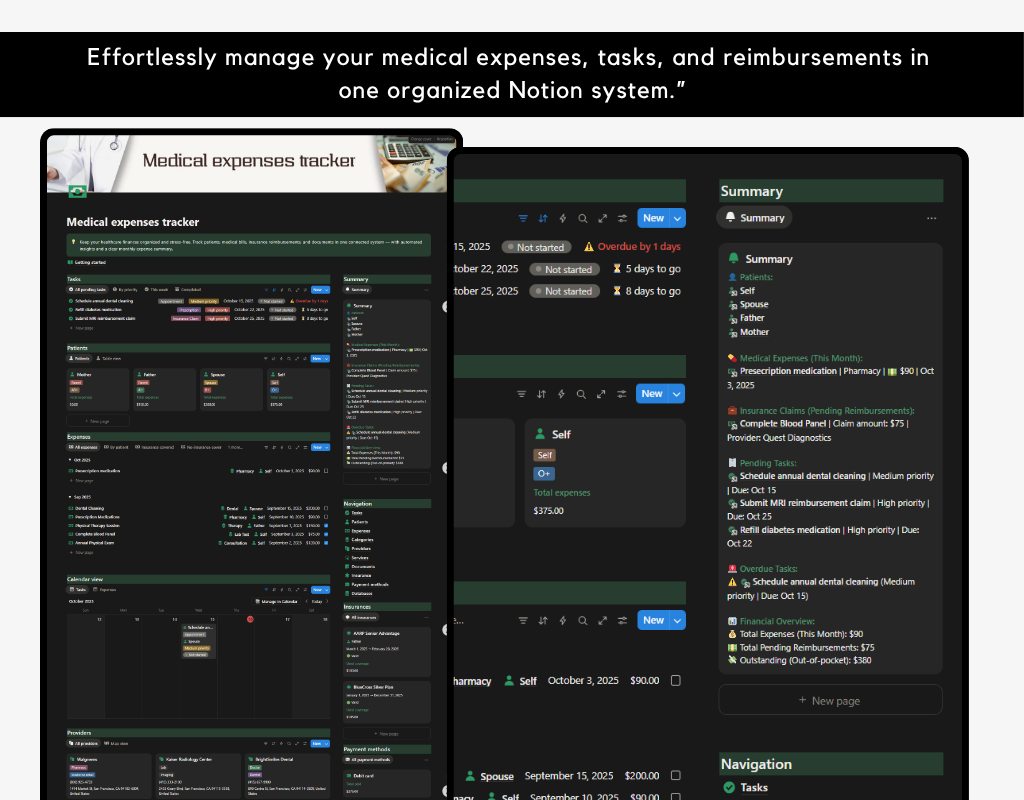Screen dimensions: 1024x800
Task: Open the lightning icon in the enlarged Expenses toolbar
Action: pyautogui.click(x=562, y=620)
